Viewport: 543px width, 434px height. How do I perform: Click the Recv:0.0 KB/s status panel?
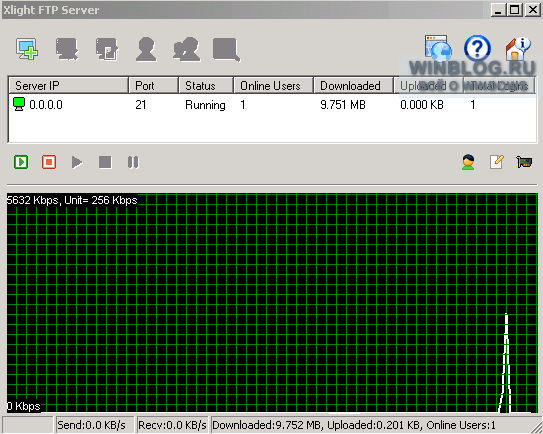pyautogui.click(x=173, y=425)
